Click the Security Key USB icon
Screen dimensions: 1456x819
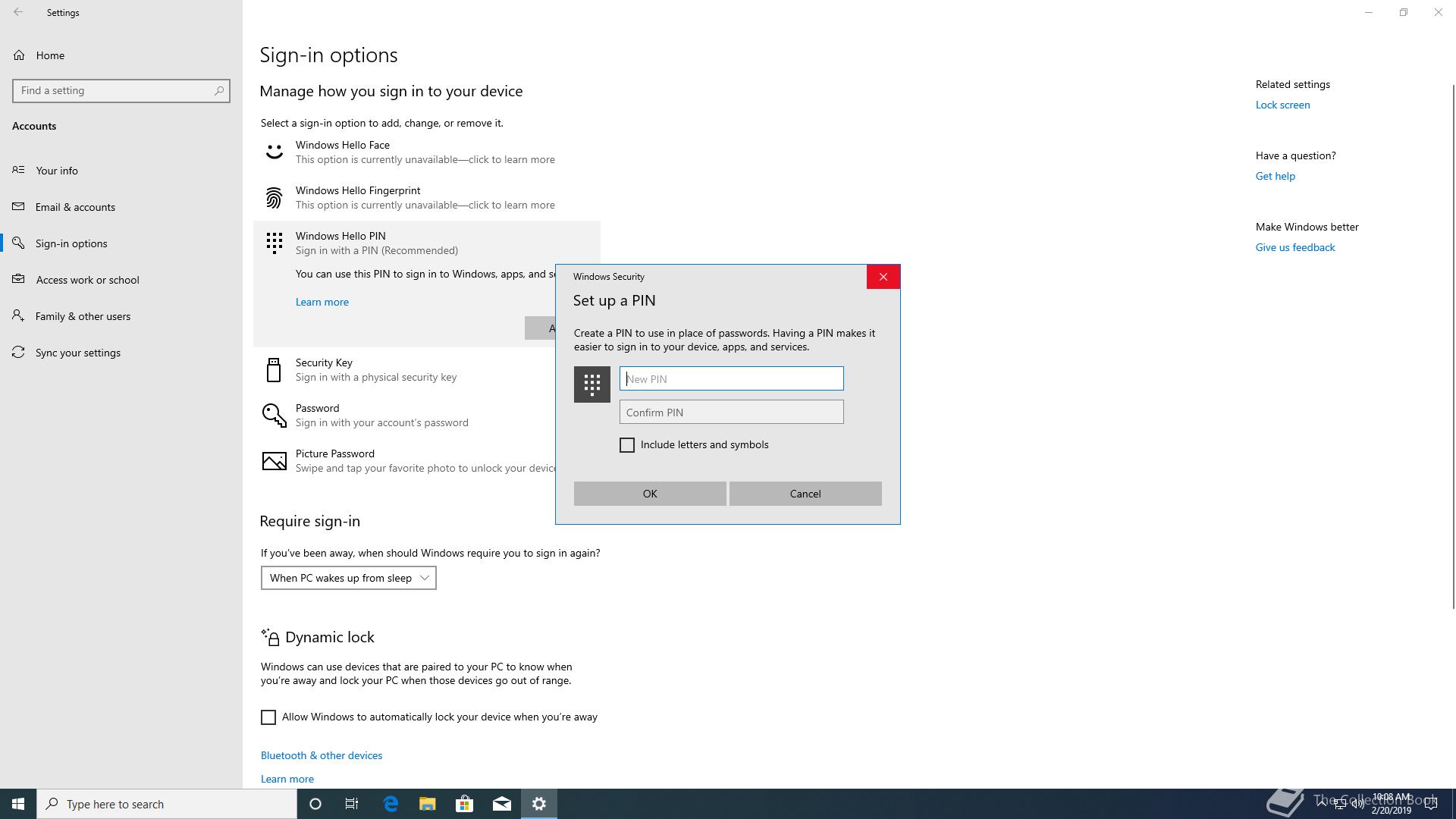(274, 370)
